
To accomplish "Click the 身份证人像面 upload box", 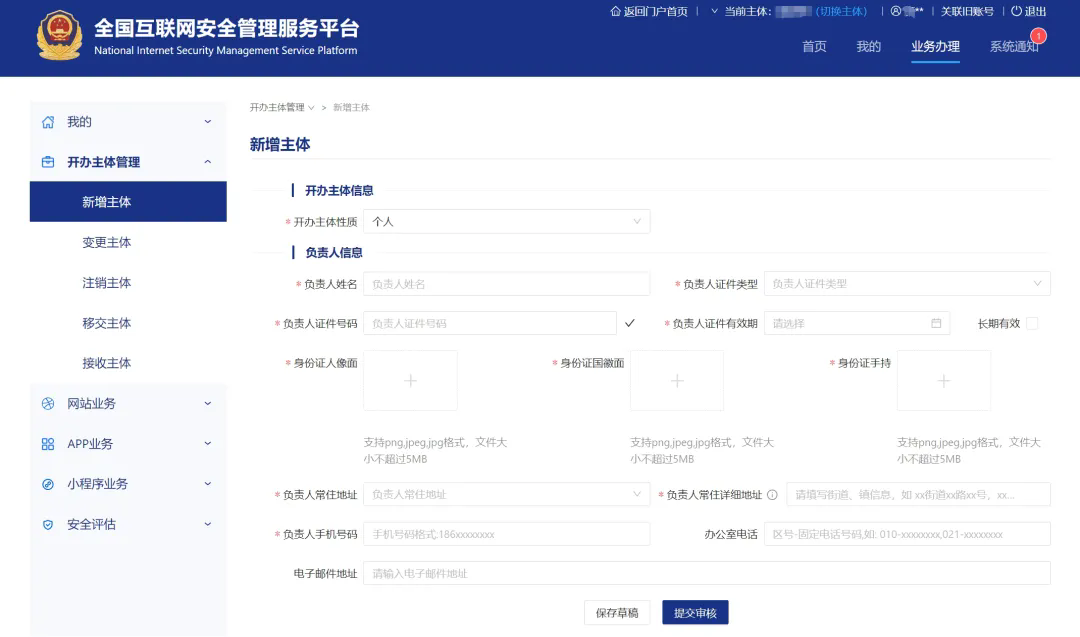I will pos(410,380).
